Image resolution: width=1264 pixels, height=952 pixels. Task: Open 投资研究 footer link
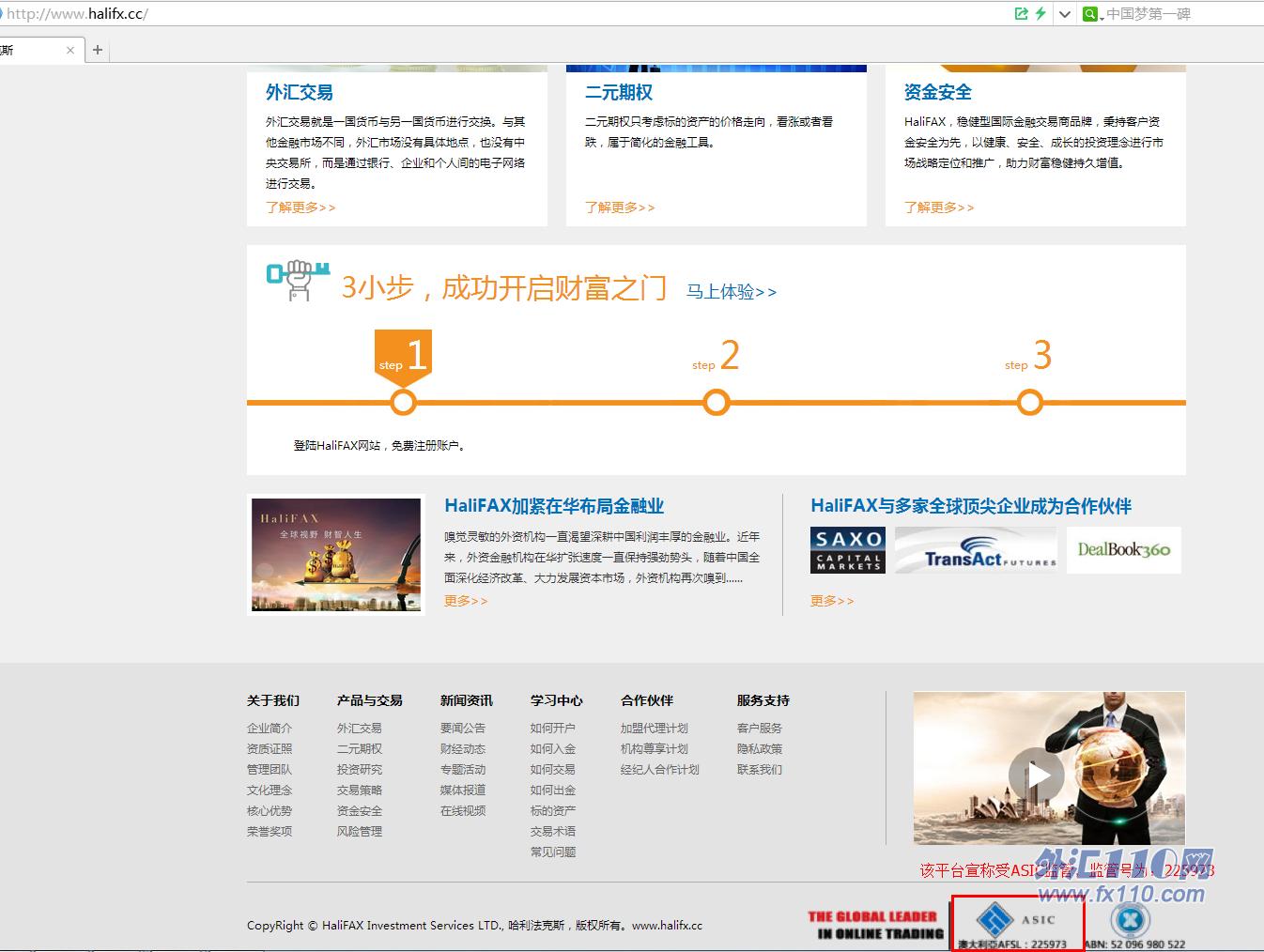click(360, 770)
